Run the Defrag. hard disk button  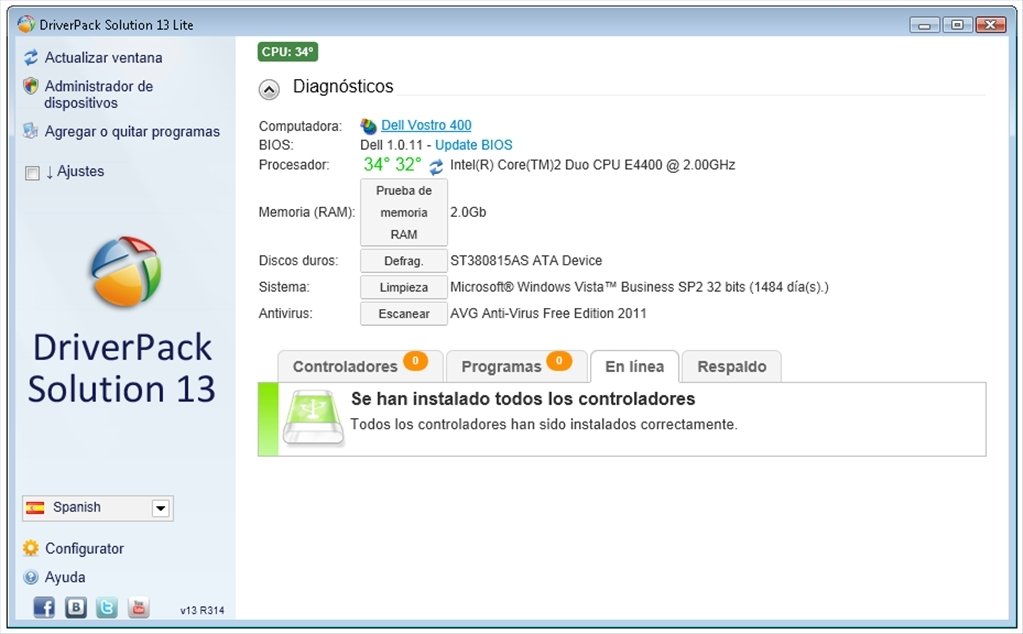(403, 261)
